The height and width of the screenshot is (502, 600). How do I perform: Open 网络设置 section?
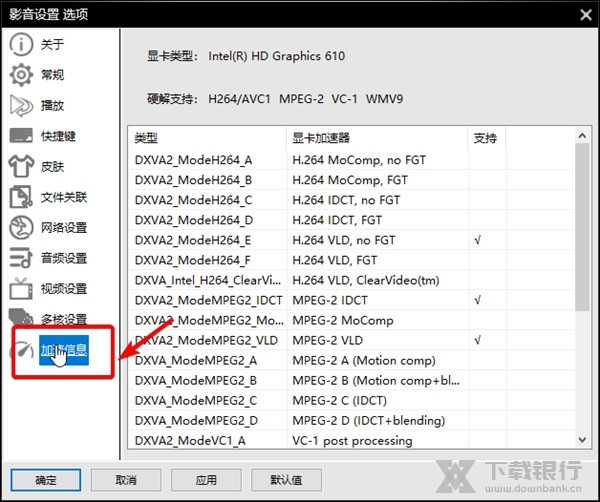tap(64, 228)
